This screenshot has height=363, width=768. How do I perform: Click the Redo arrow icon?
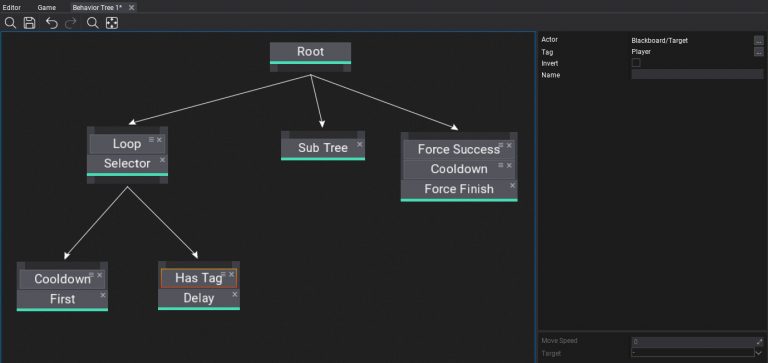coord(71,23)
